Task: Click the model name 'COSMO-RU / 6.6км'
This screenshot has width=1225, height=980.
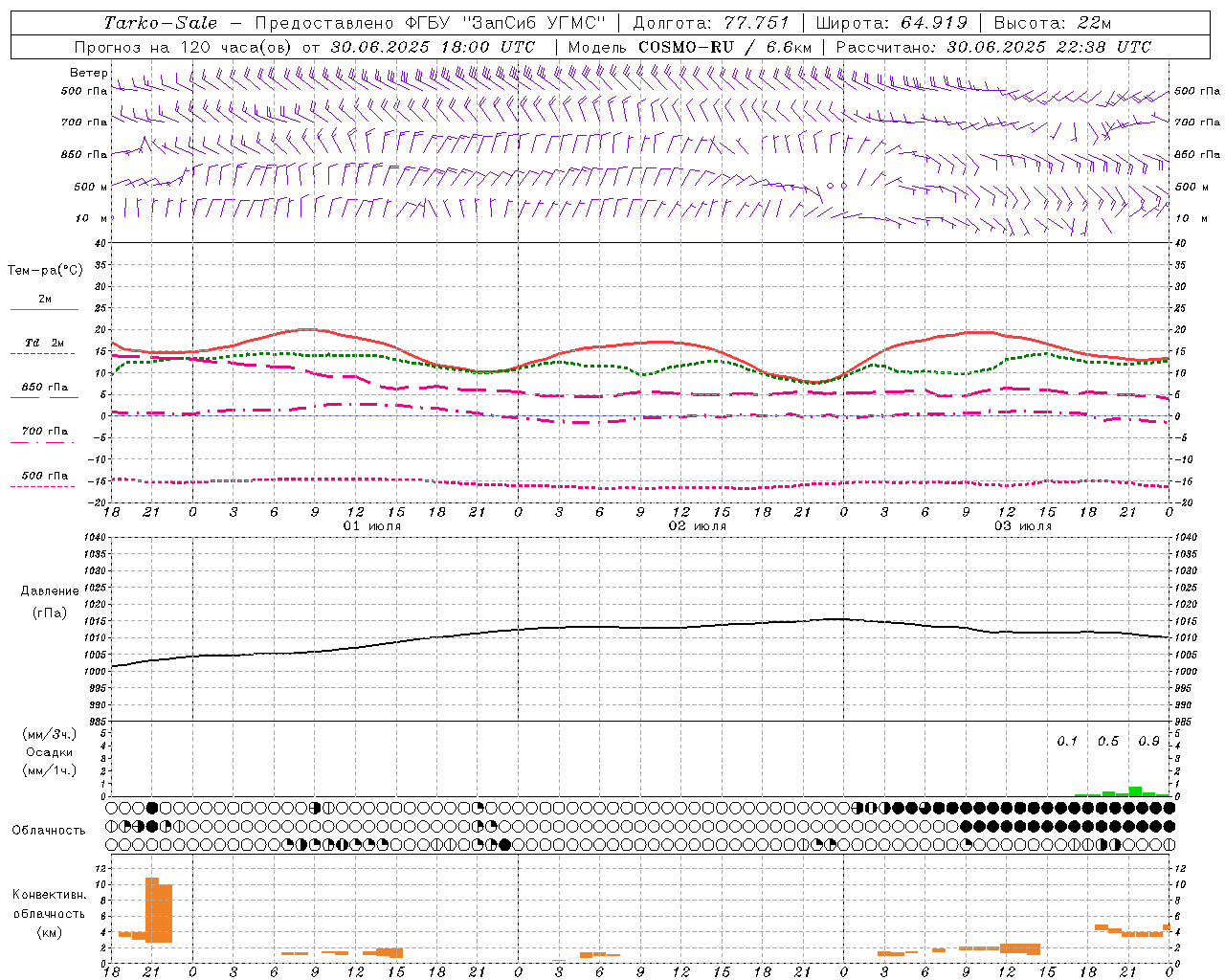Action: coord(724,47)
